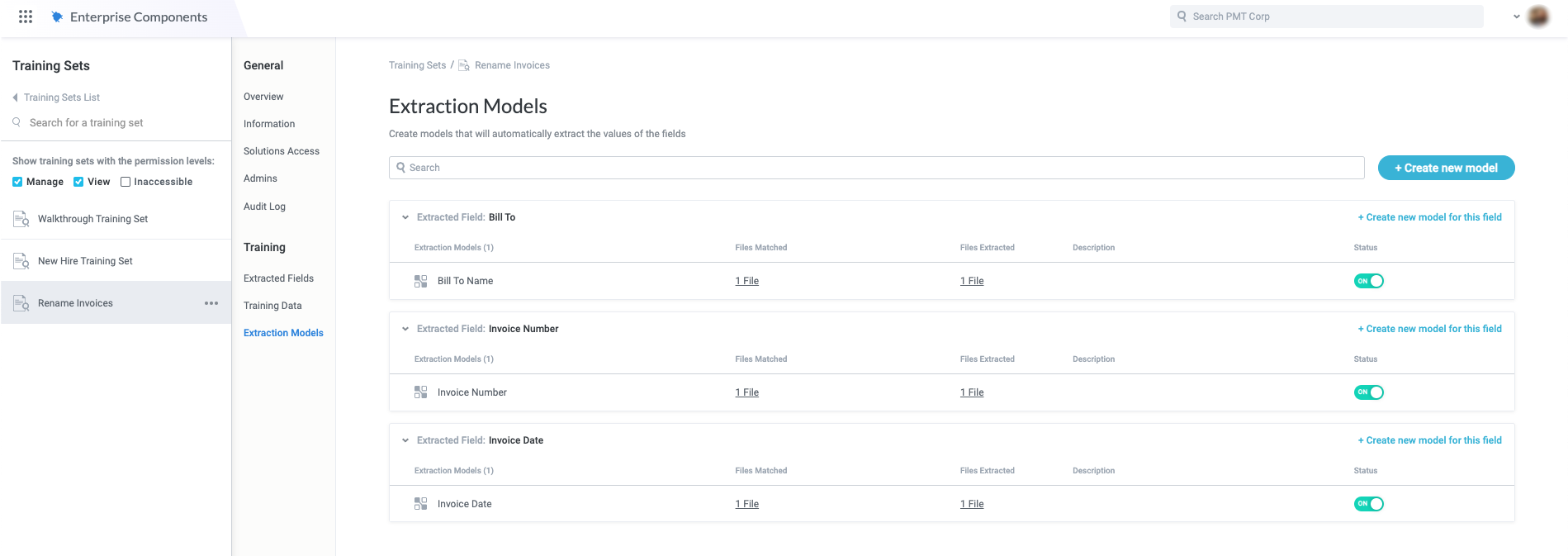
Task: Click the Enterprise Components logo icon
Action: point(57,17)
